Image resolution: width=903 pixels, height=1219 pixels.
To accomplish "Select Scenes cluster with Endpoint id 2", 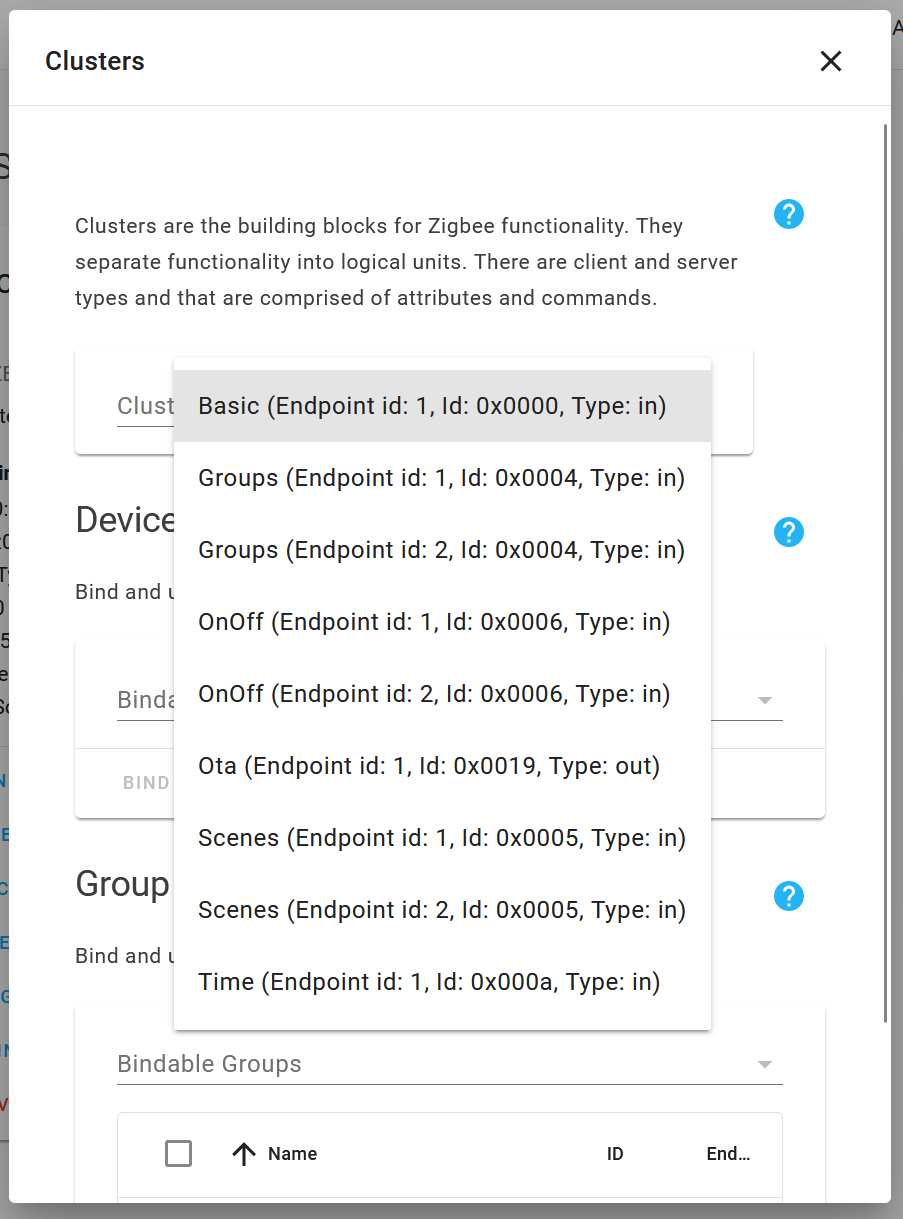I will point(442,910).
